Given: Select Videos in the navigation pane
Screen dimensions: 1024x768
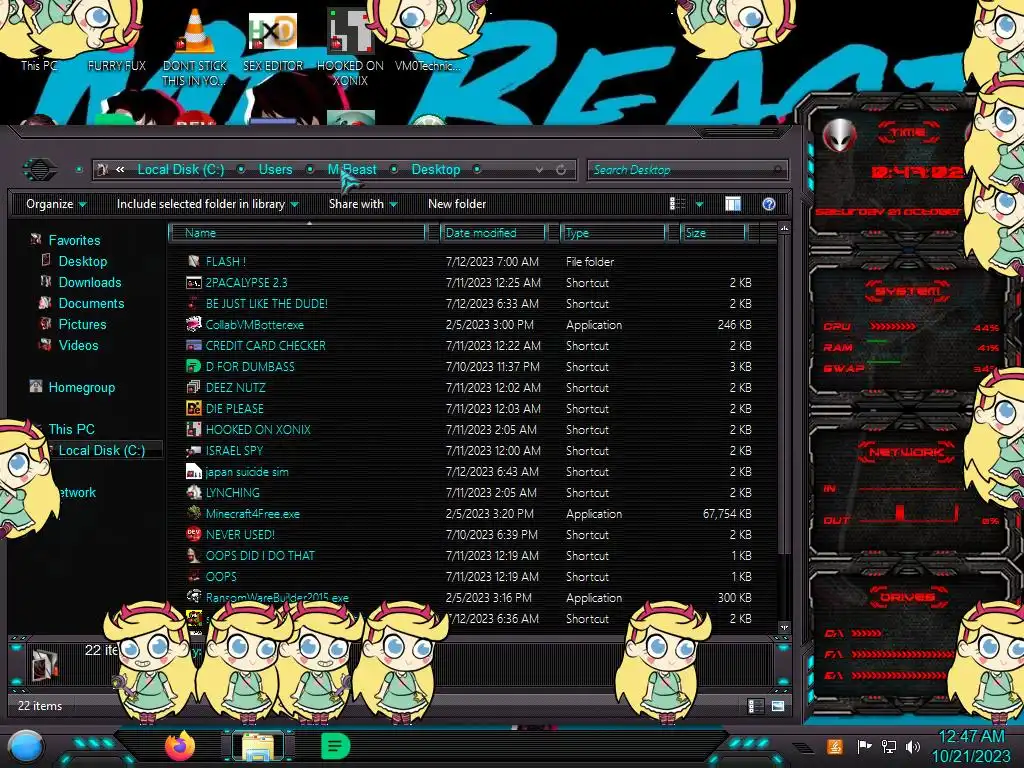Looking at the screenshot, I should click(78, 345).
